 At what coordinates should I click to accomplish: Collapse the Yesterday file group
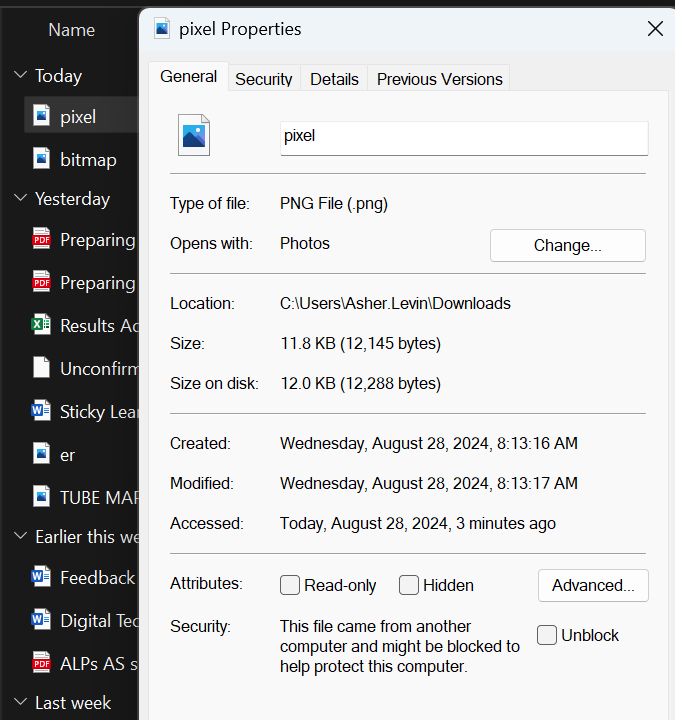click(20, 198)
